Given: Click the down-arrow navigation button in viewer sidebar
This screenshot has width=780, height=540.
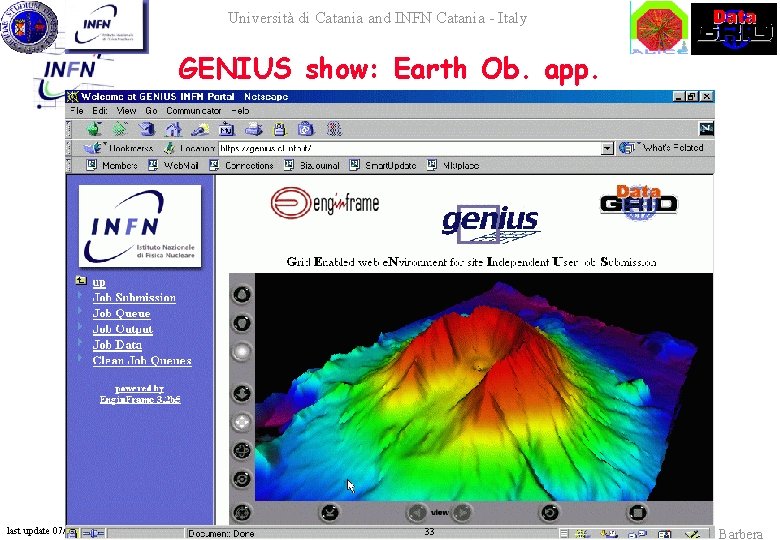Looking at the screenshot, I should coord(242,393).
